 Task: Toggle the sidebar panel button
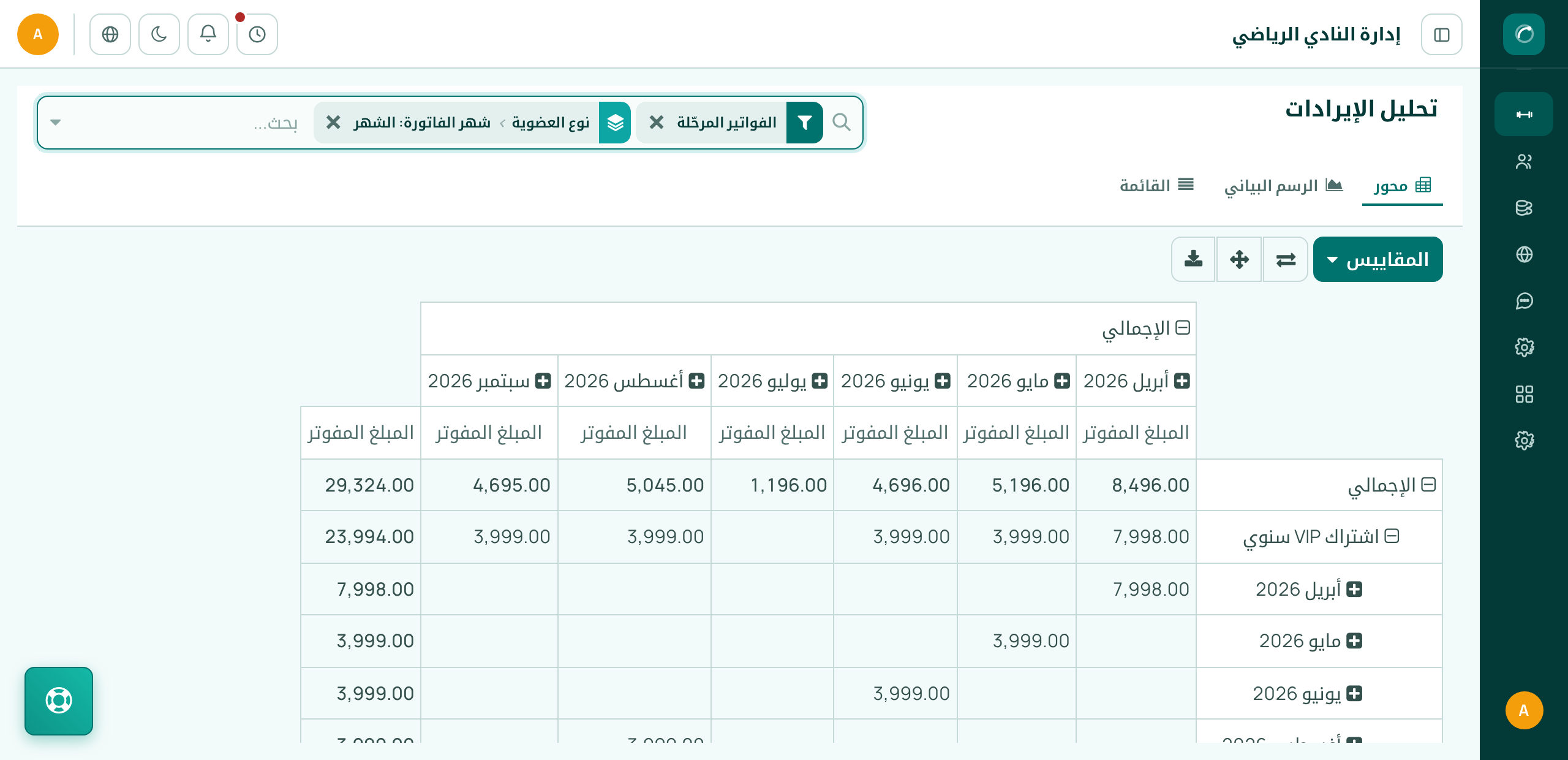click(1441, 34)
